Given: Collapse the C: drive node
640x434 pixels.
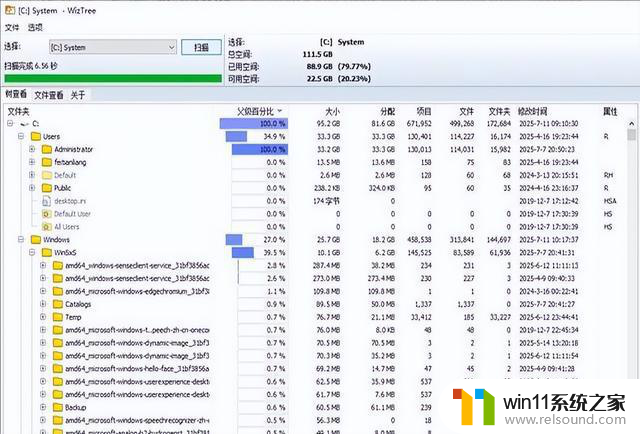Looking at the screenshot, I should point(10,123).
